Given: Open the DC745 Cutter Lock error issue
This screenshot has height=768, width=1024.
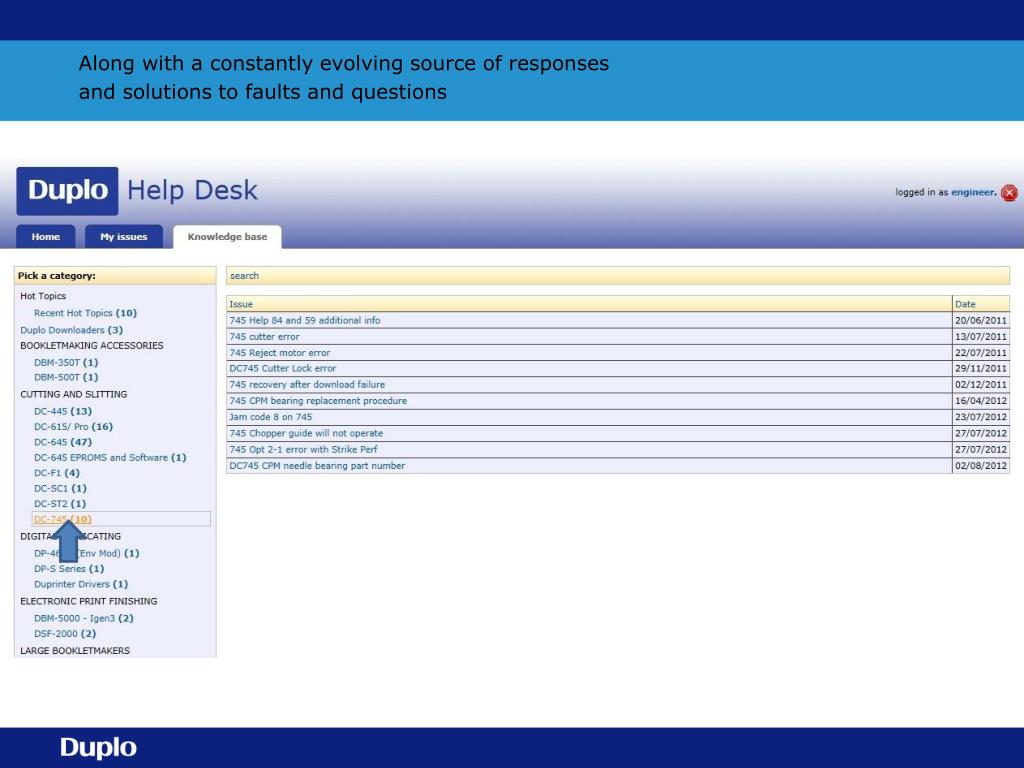Looking at the screenshot, I should [283, 368].
